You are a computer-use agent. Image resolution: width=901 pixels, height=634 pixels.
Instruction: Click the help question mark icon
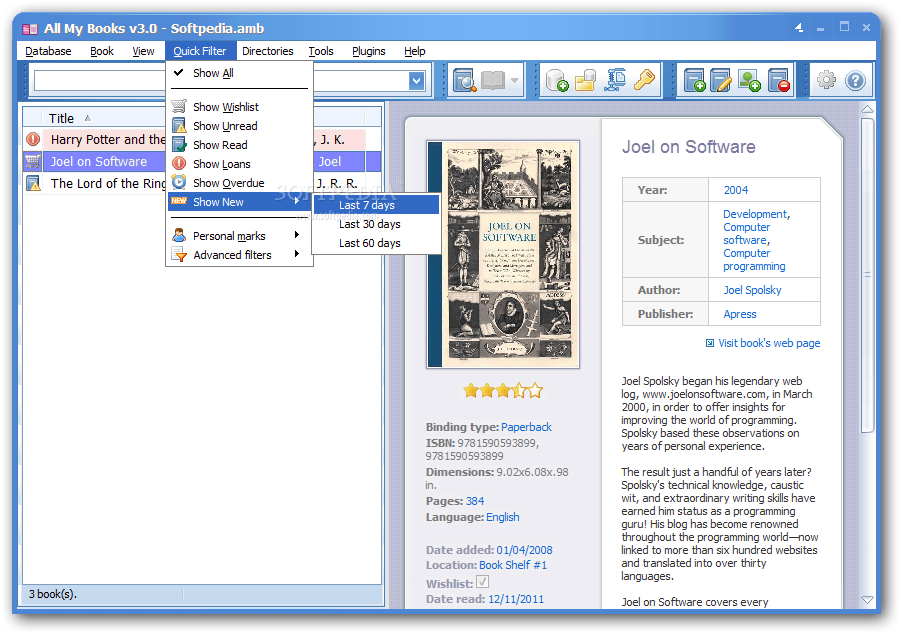point(855,80)
